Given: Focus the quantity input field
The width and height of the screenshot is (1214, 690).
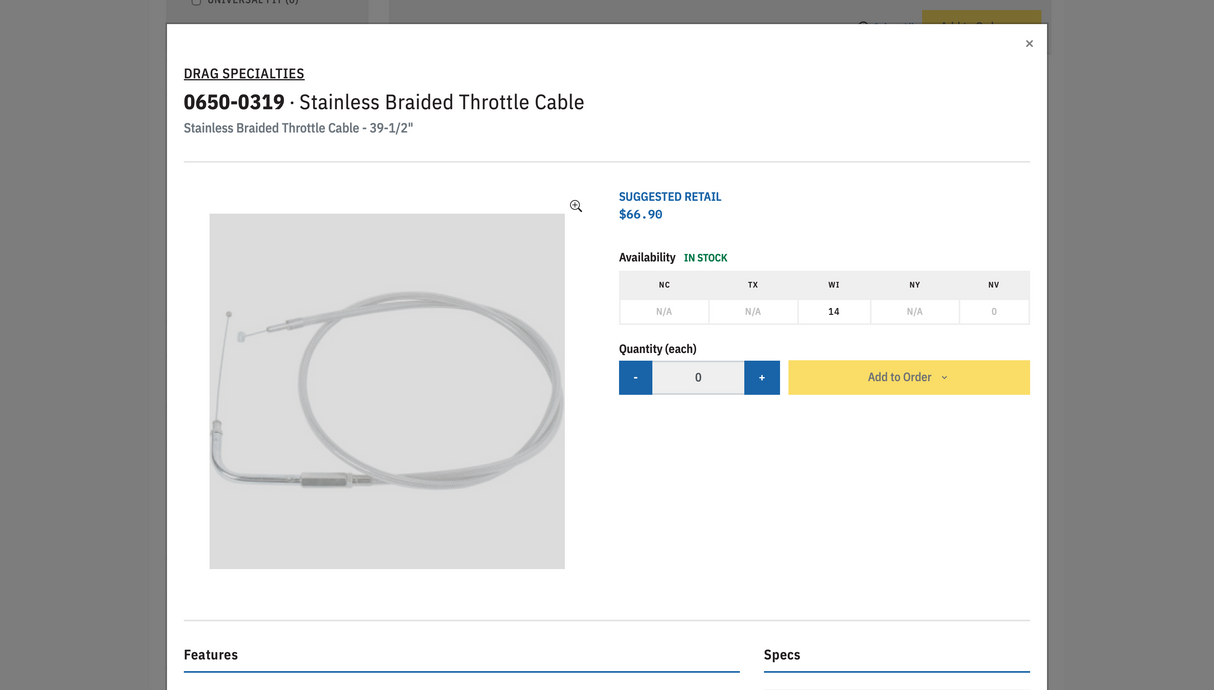Looking at the screenshot, I should tap(698, 377).
